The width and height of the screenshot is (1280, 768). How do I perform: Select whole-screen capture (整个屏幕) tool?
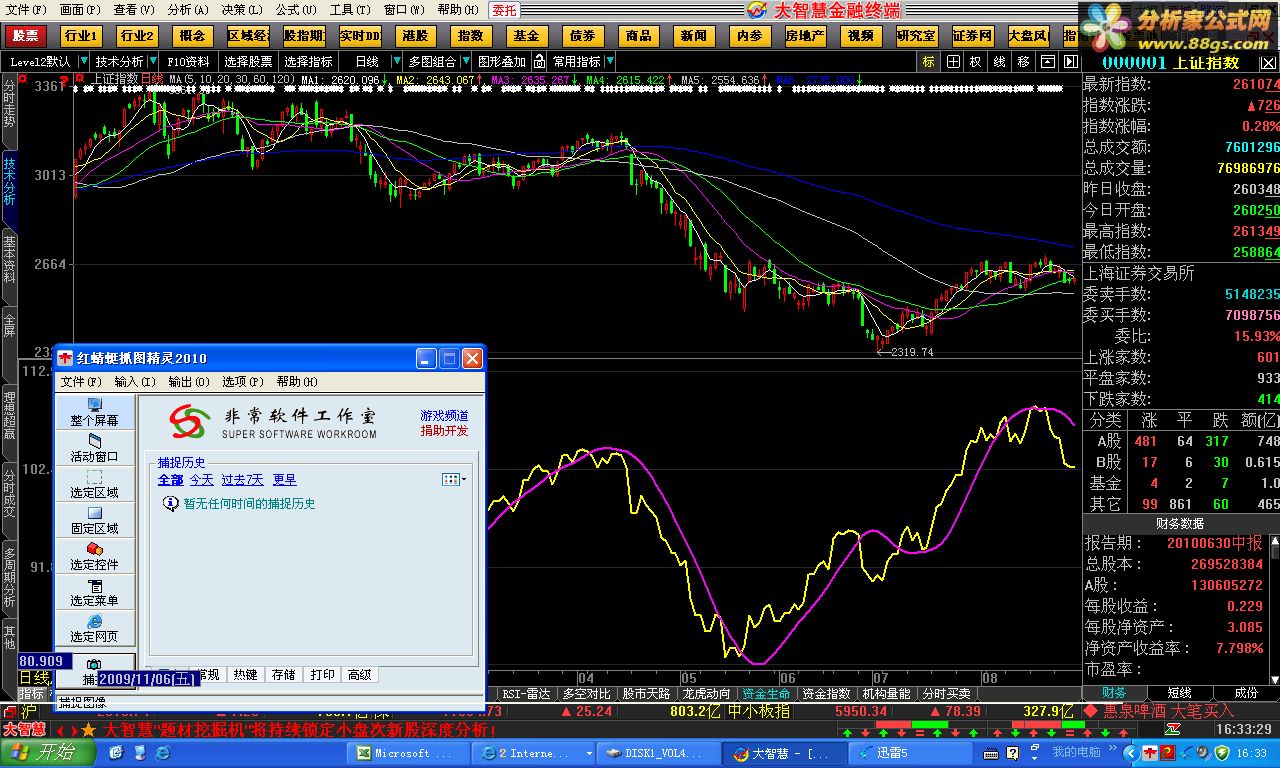[x=94, y=412]
